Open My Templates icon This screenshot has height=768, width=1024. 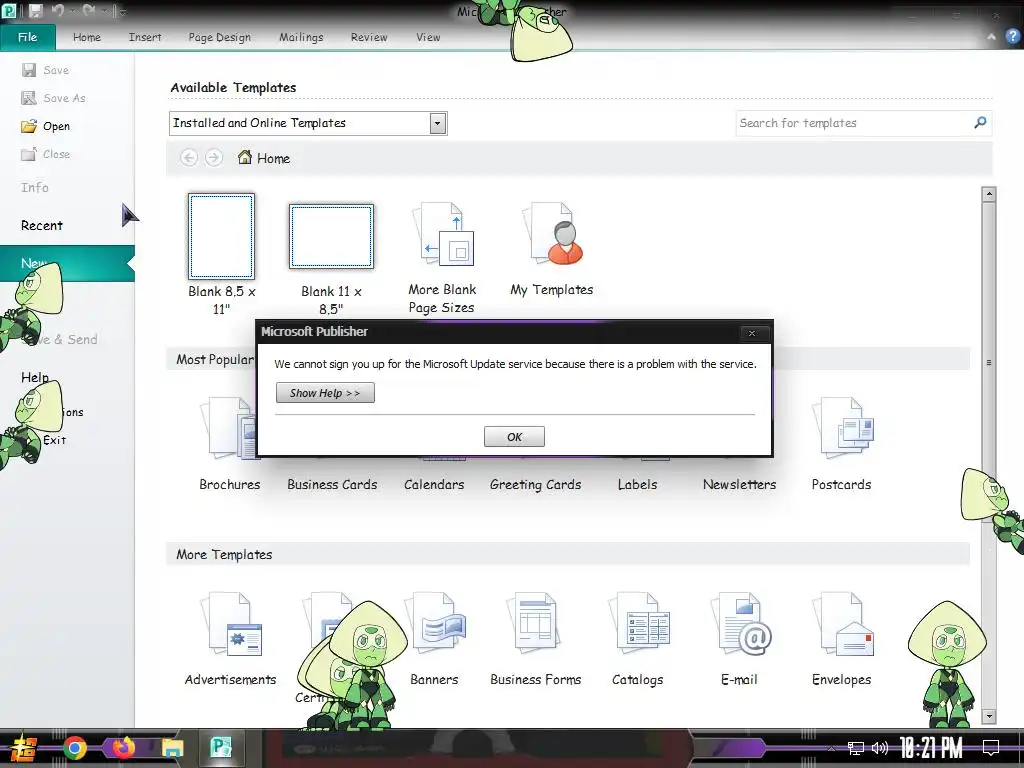click(552, 232)
